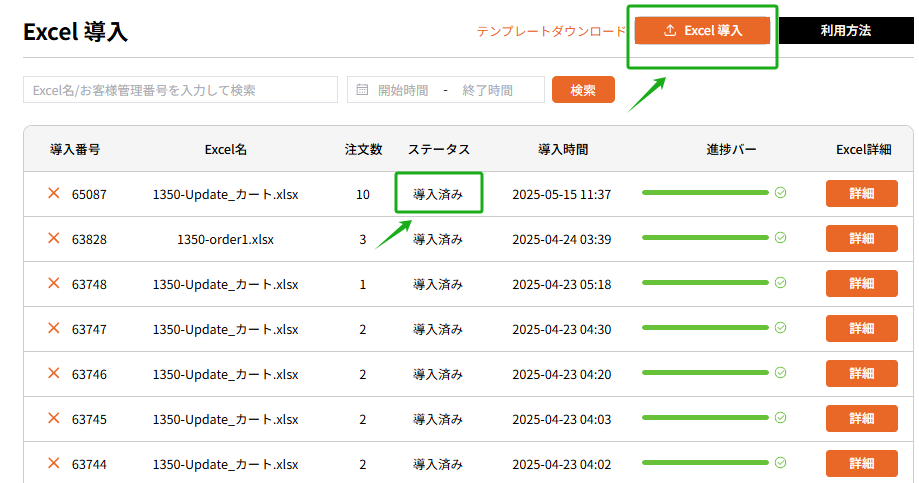Click 導入済み status for import 65087

[x=438, y=194]
